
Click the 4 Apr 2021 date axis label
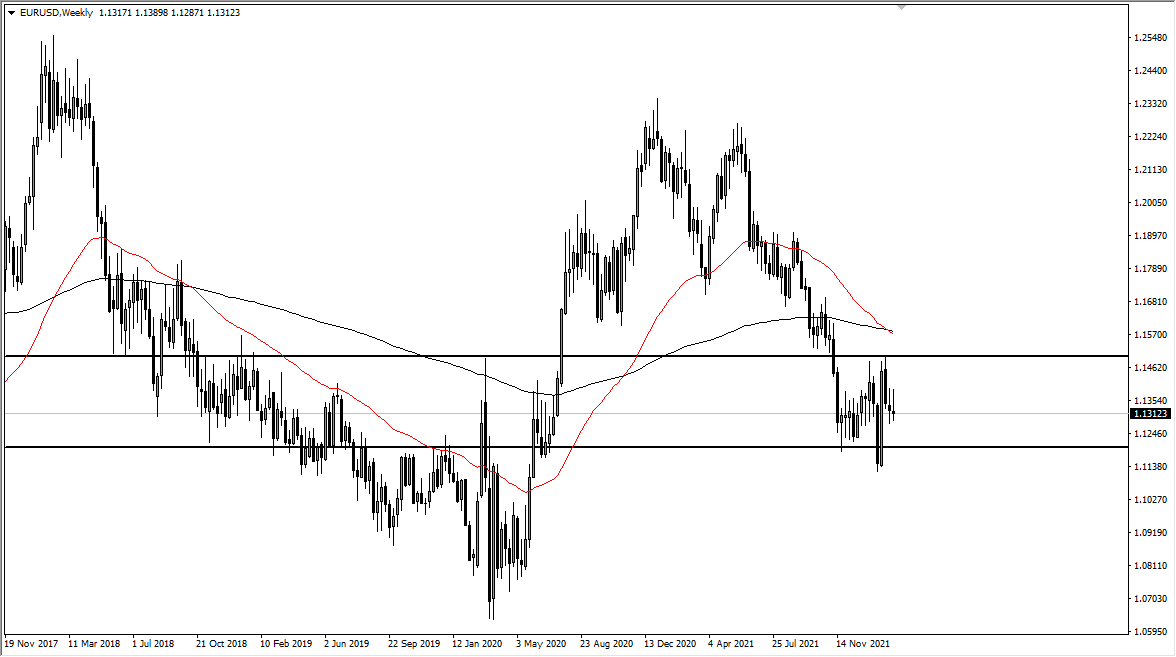[729, 645]
